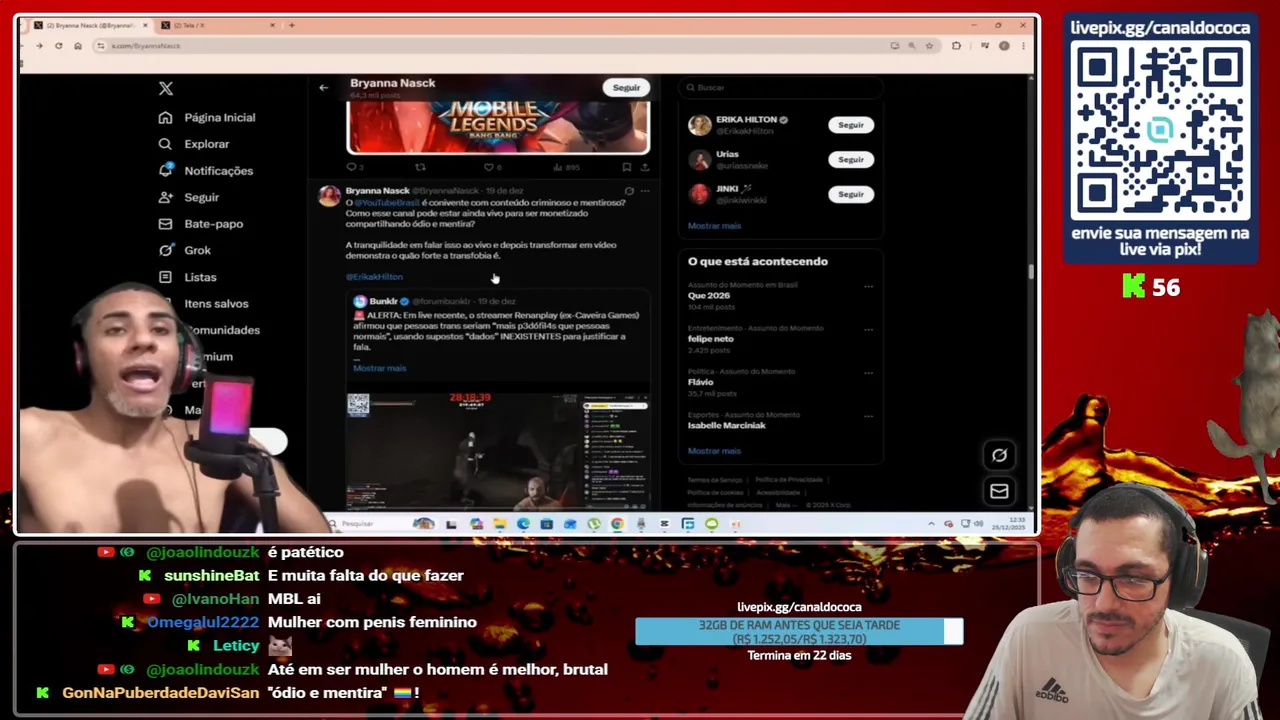Click Mostrar mais under trending topics

pyautogui.click(x=714, y=451)
